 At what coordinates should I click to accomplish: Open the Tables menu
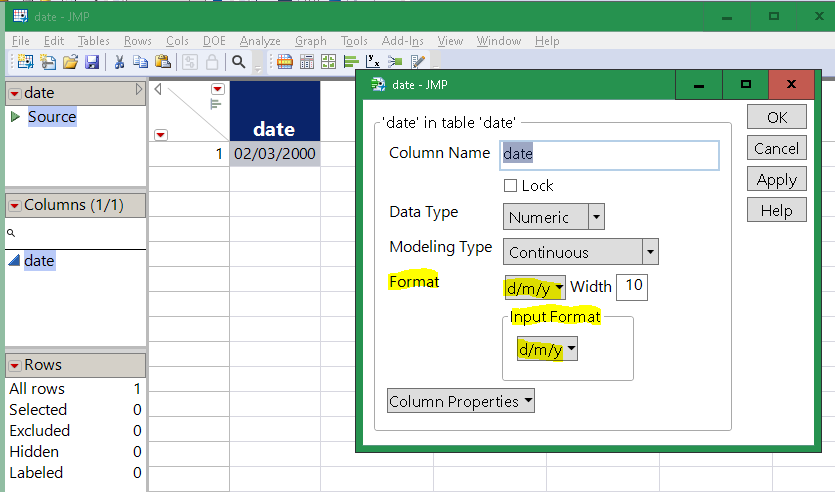[x=94, y=41]
